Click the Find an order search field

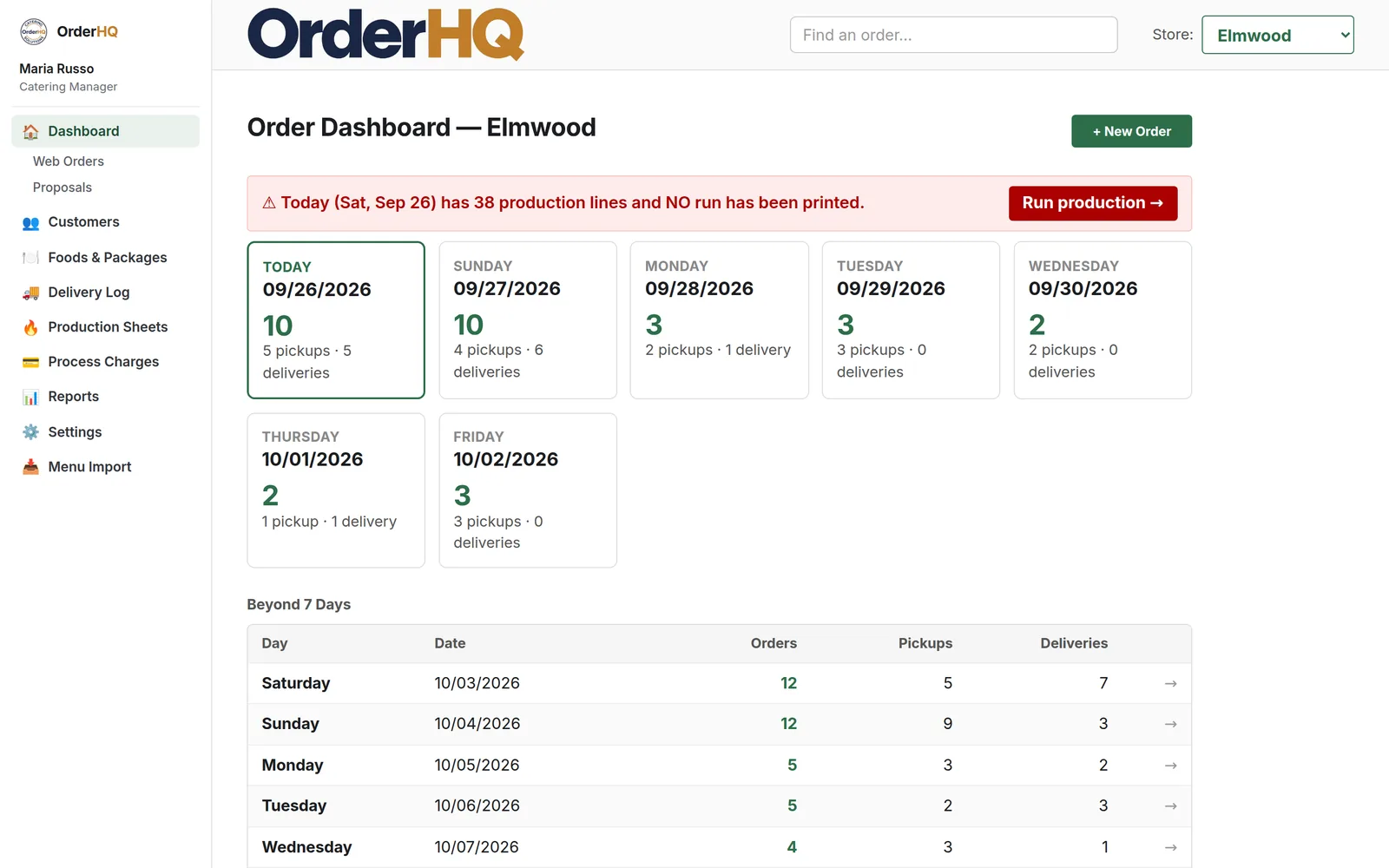pos(953,35)
